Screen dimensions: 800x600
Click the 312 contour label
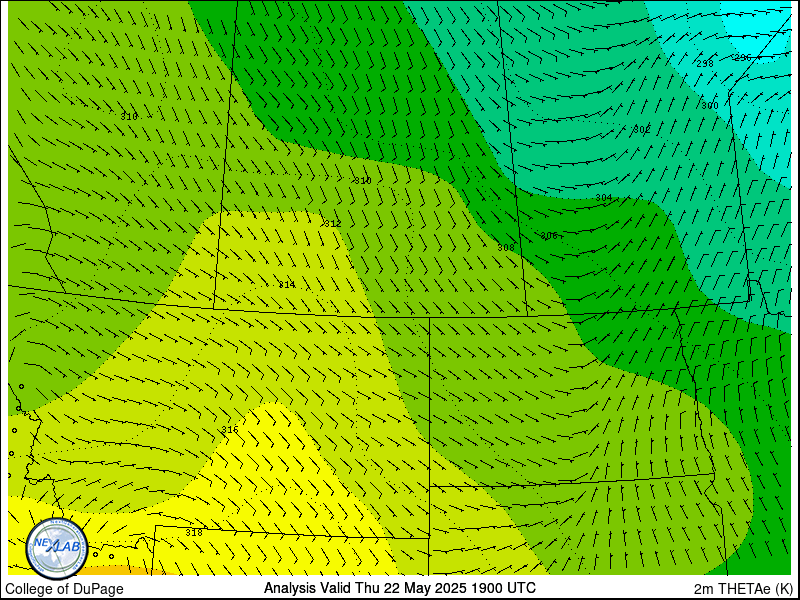(x=333, y=224)
